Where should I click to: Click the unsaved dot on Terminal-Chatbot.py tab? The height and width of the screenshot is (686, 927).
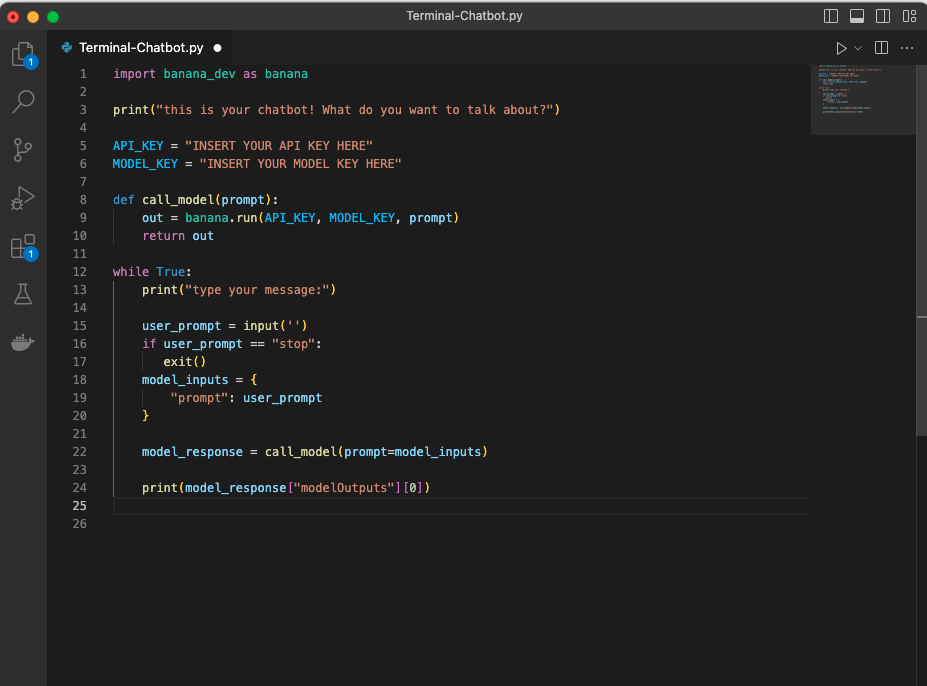pyautogui.click(x=217, y=48)
